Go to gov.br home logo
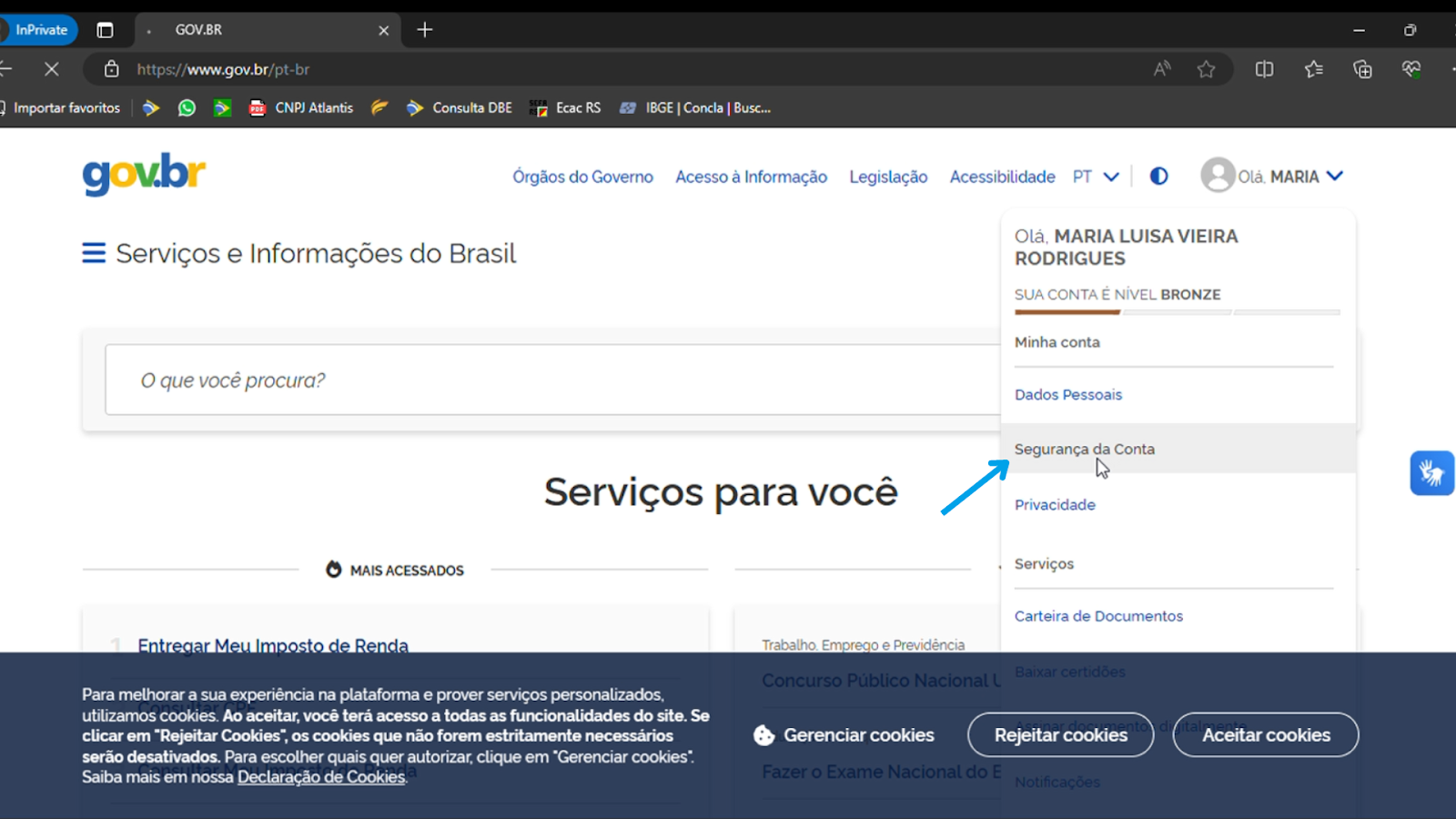This screenshot has height=819, width=1456. click(144, 174)
